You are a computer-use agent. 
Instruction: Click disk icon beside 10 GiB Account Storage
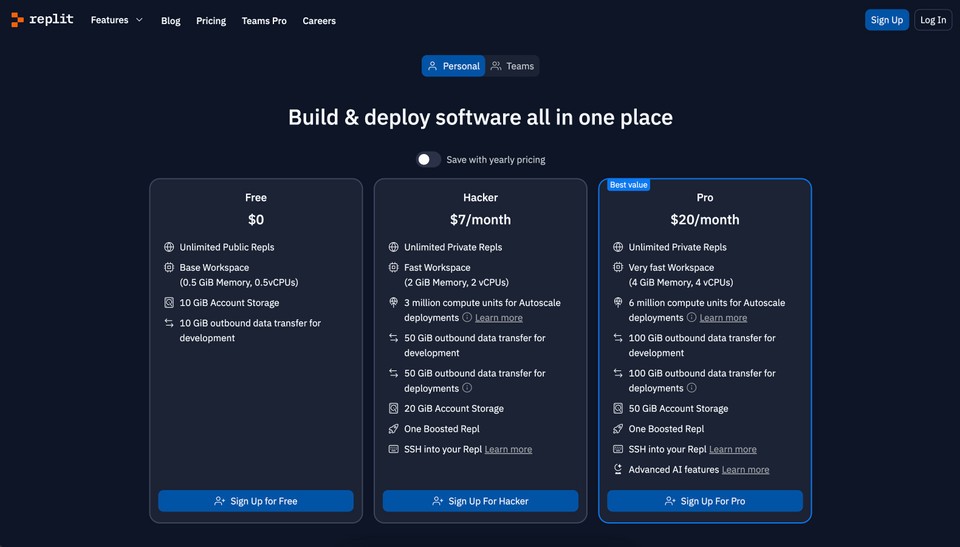point(169,303)
